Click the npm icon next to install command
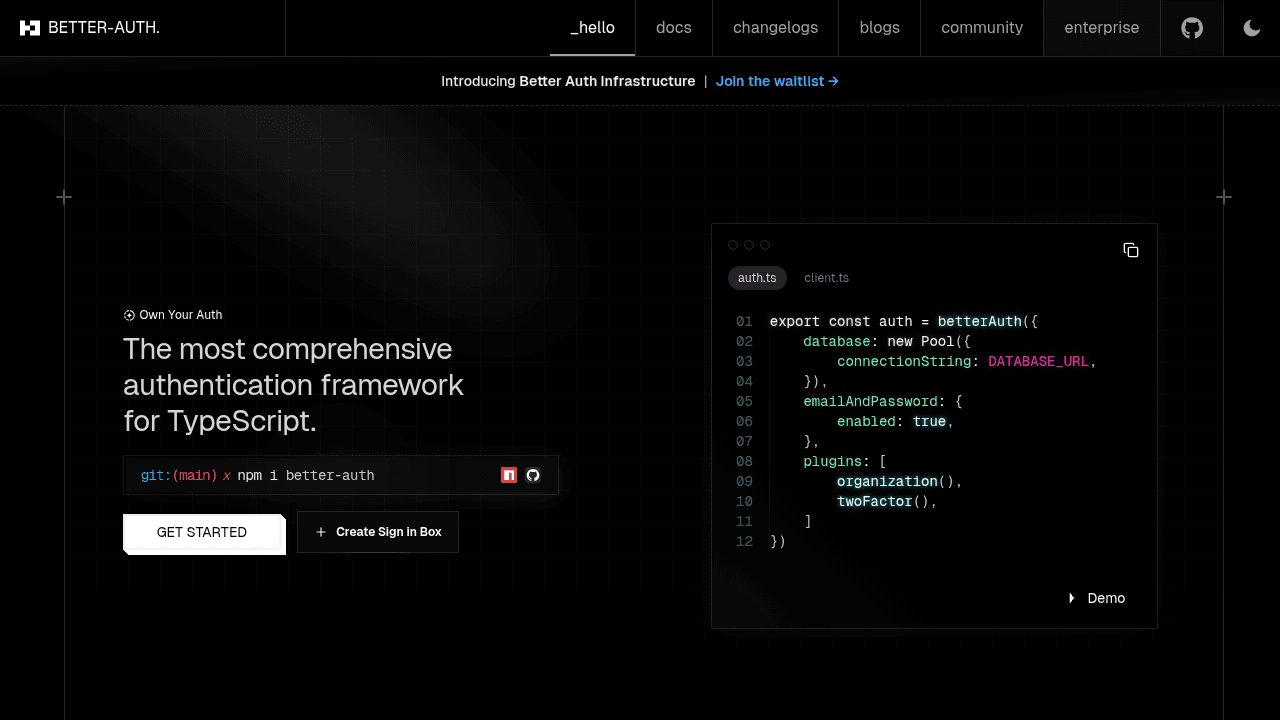 coord(509,475)
